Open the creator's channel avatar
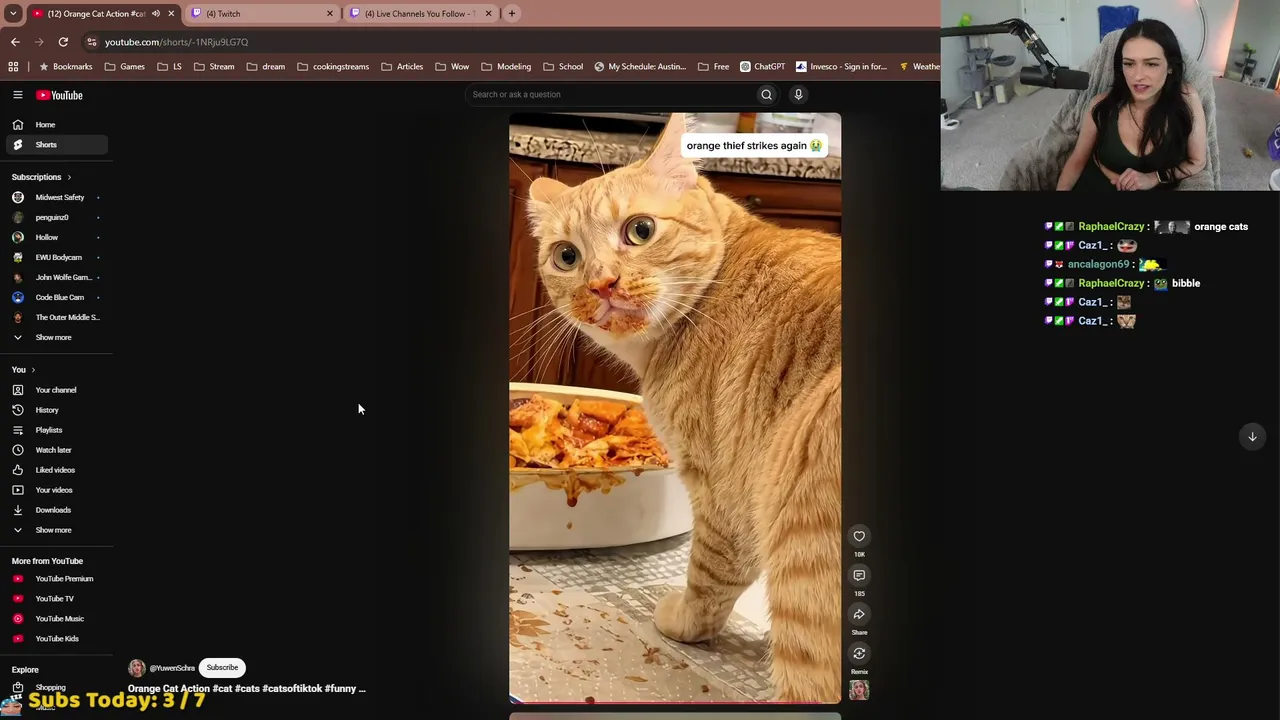 [x=137, y=668]
